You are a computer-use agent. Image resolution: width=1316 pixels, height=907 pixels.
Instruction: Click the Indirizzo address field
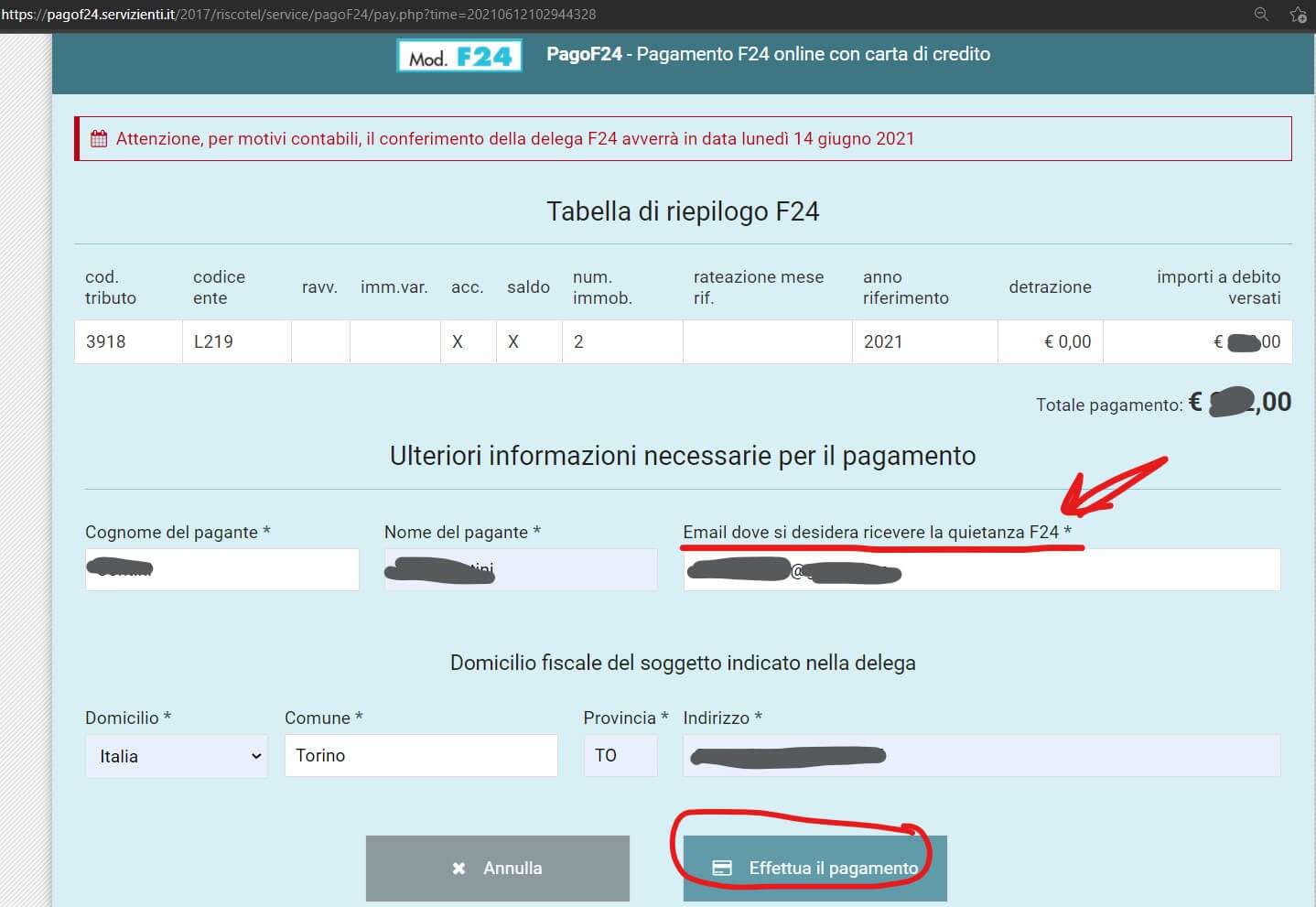click(981, 756)
